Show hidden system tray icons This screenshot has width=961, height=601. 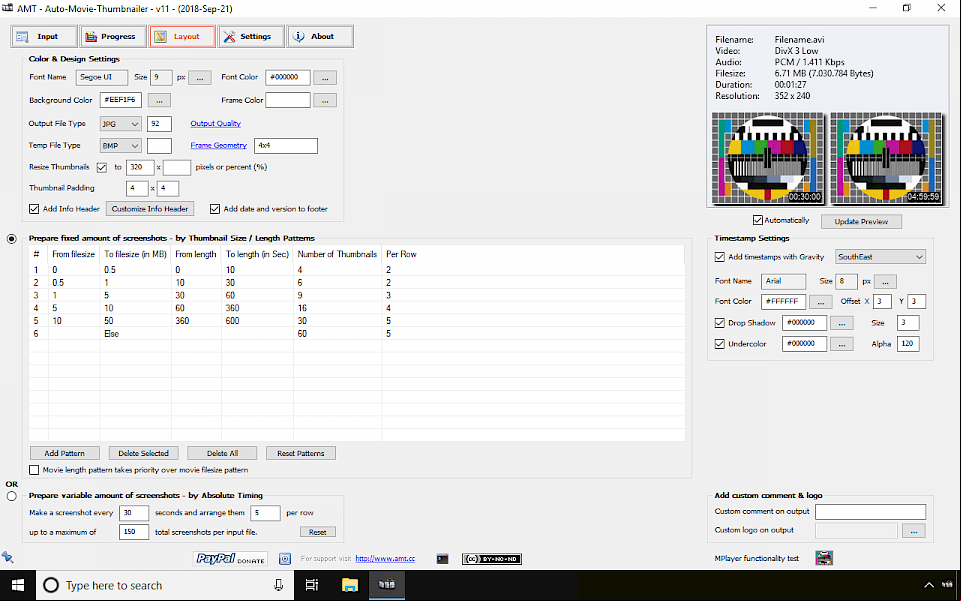point(929,586)
